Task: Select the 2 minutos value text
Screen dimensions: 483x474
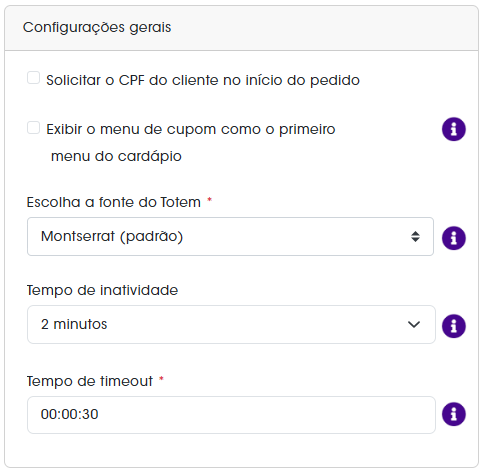Action: (x=74, y=324)
